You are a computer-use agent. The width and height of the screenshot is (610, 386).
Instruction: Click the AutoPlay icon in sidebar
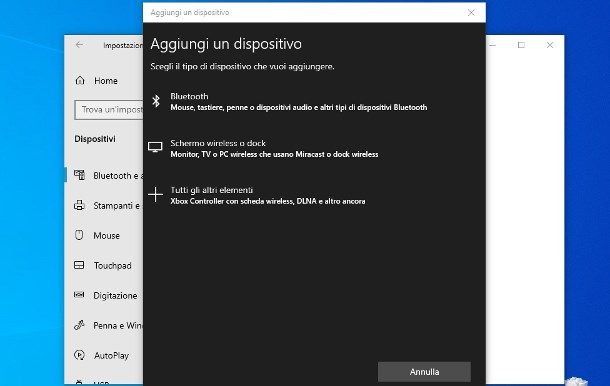coord(79,355)
